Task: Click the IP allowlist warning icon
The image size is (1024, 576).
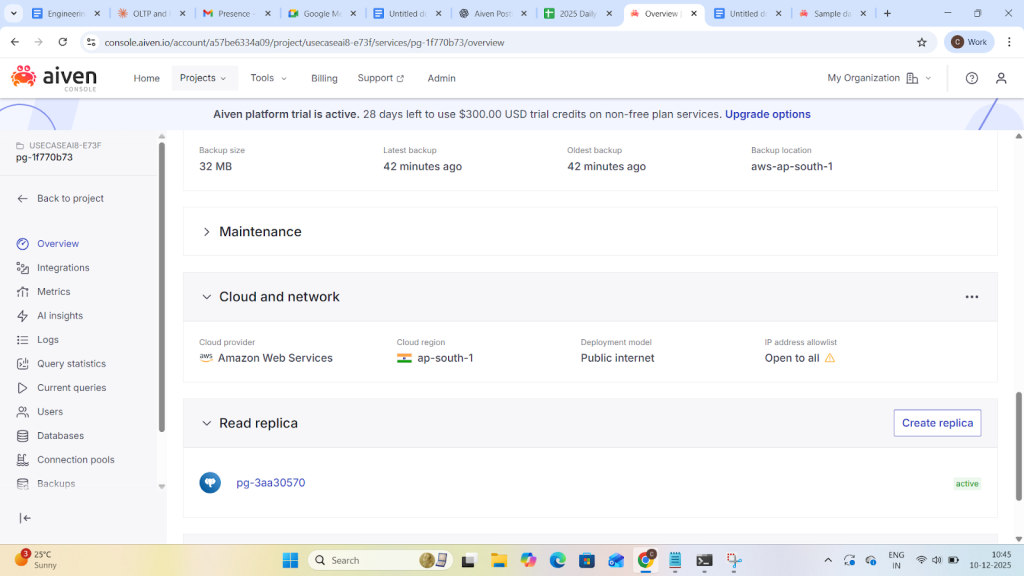Action: tap(830, 358)
